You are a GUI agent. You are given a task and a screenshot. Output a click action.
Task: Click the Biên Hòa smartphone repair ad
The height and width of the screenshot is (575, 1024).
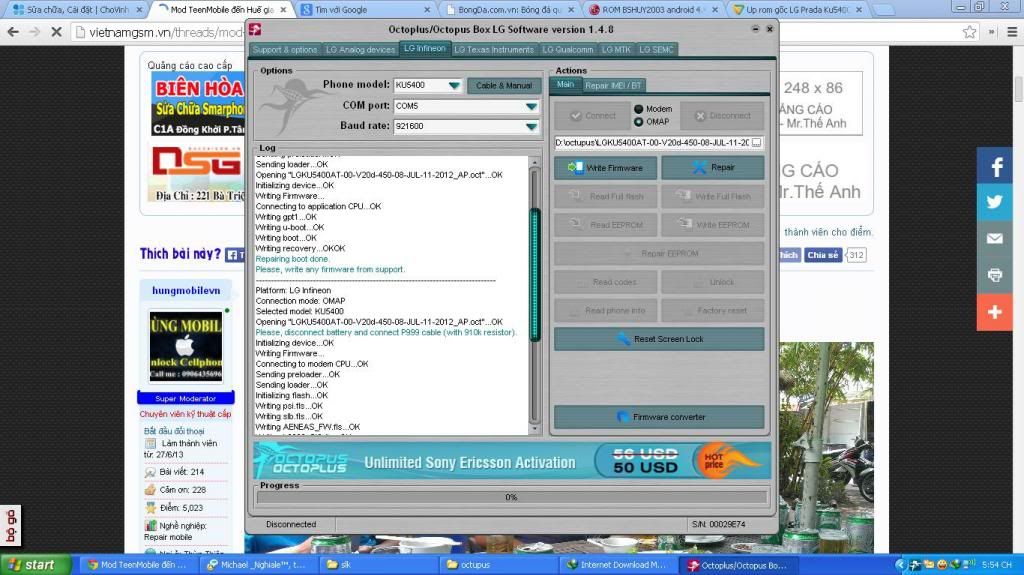198,105
